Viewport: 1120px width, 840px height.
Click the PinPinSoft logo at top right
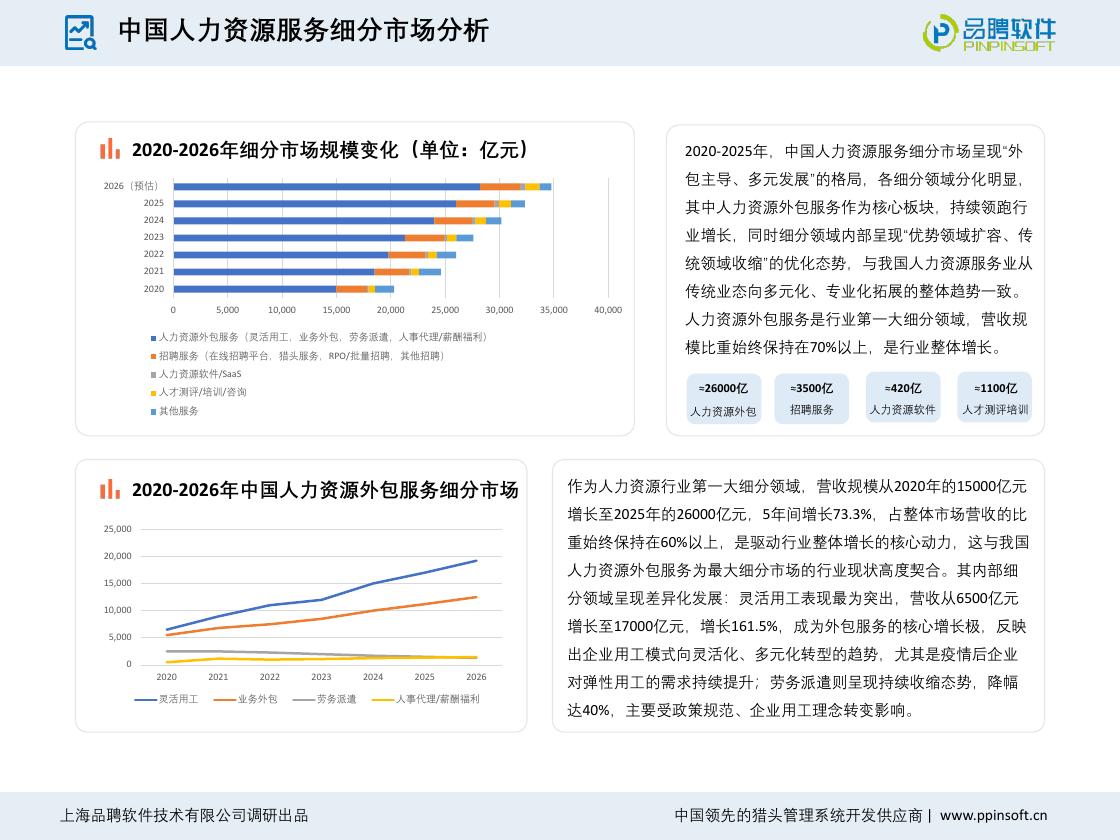tap(989, 33)
